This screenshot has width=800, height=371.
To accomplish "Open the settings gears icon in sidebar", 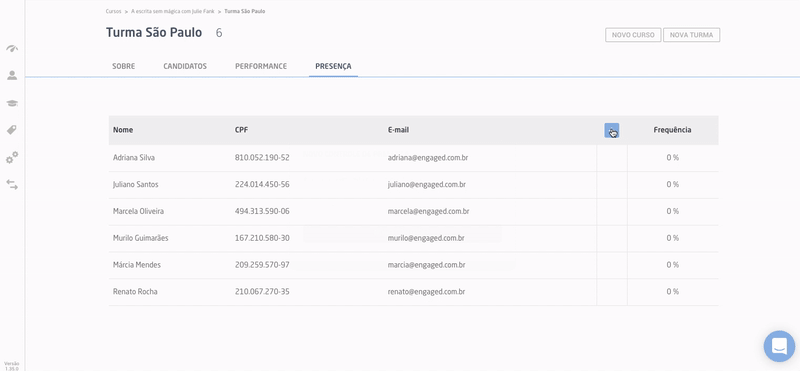I will (x=12, y=157).
